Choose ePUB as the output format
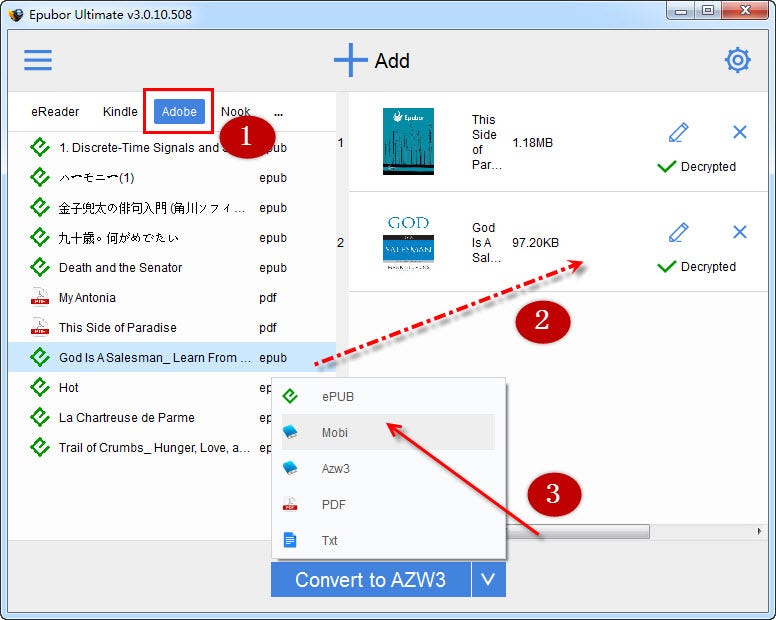This screenshot has width=776, height=620. click(388, 396)
